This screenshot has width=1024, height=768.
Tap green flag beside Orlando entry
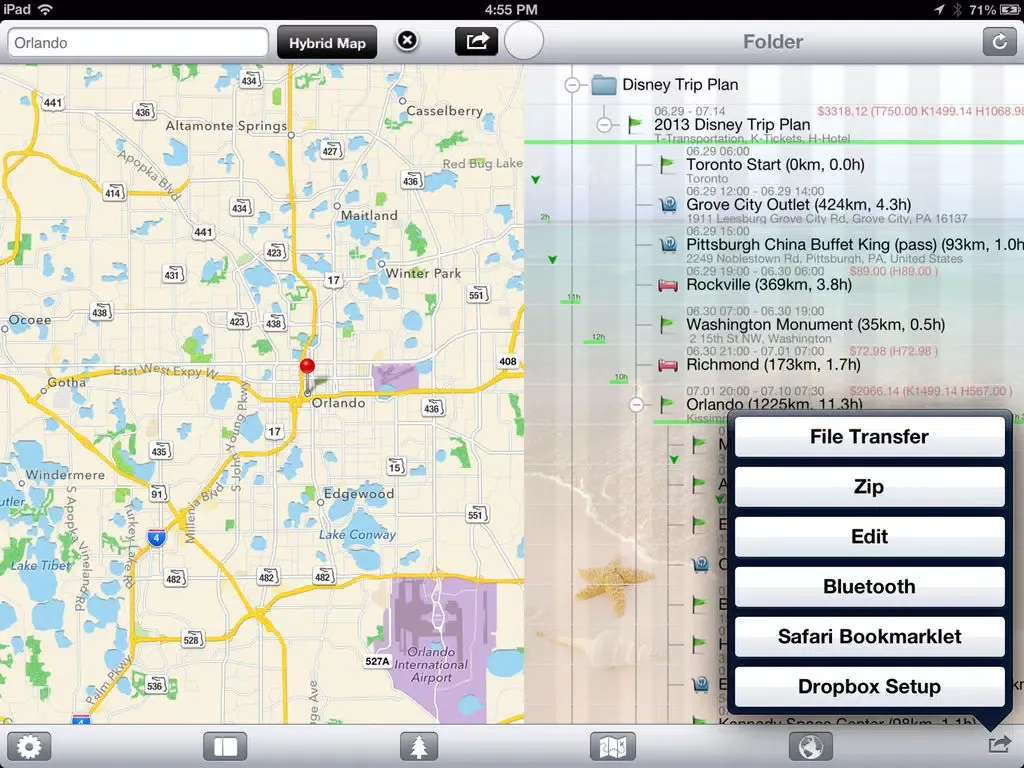coord(667,404)
